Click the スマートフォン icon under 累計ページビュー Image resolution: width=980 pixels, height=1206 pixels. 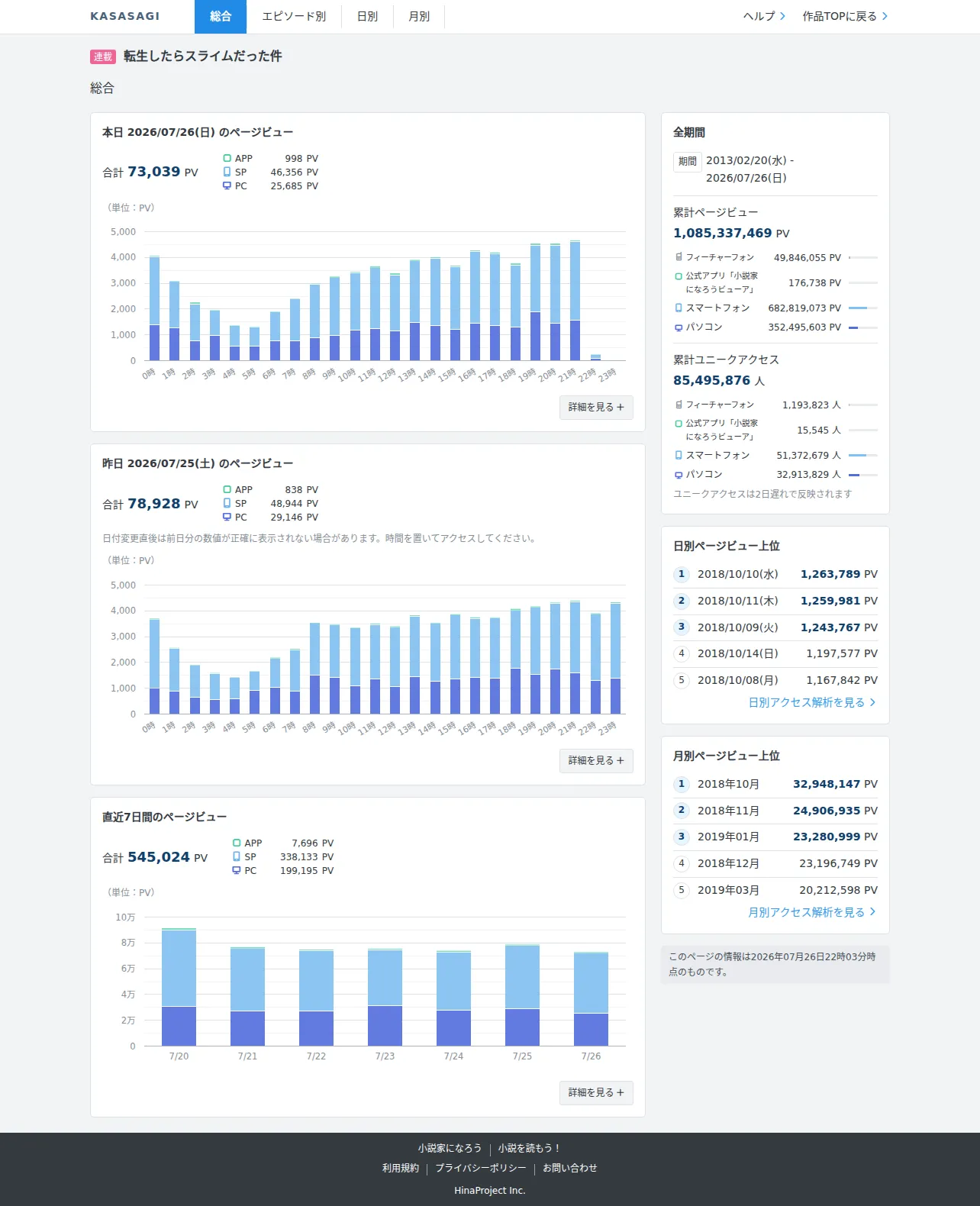click(x=679, y=308)
